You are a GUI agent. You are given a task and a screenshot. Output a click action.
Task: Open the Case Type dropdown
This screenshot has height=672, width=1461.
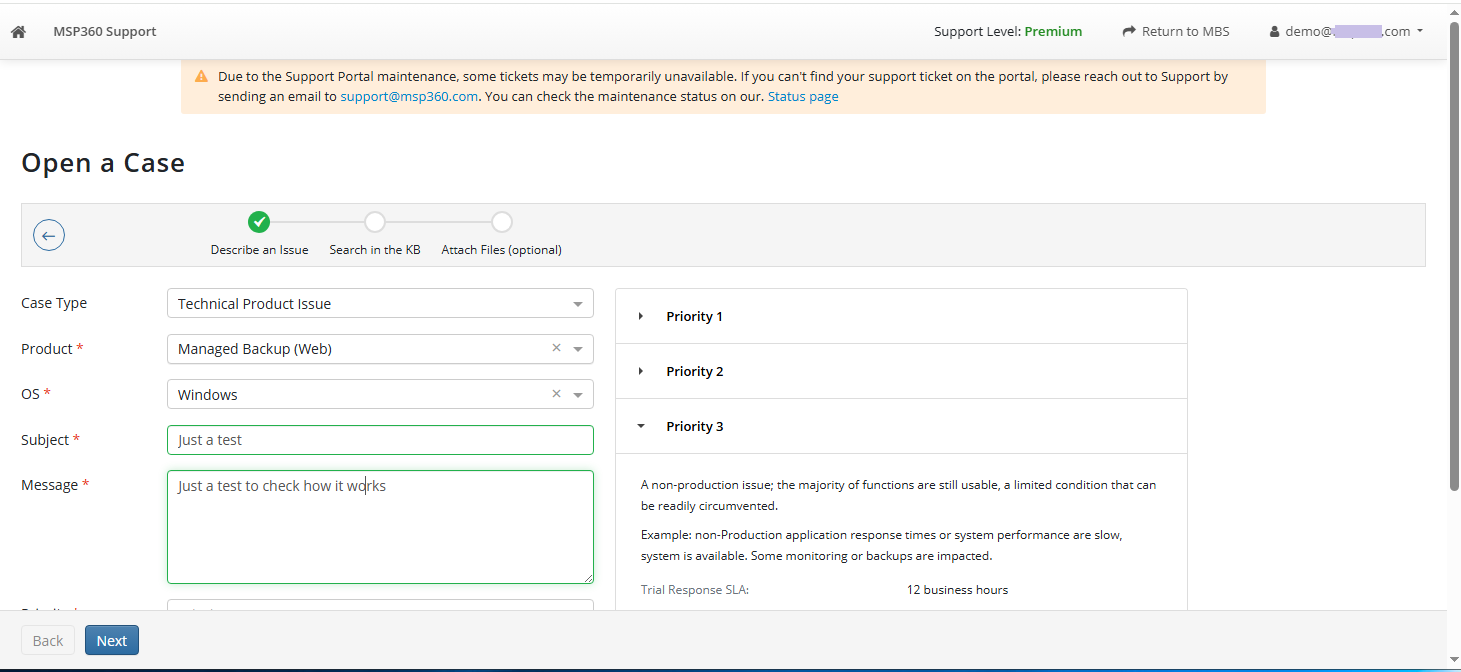coord(380,303)
